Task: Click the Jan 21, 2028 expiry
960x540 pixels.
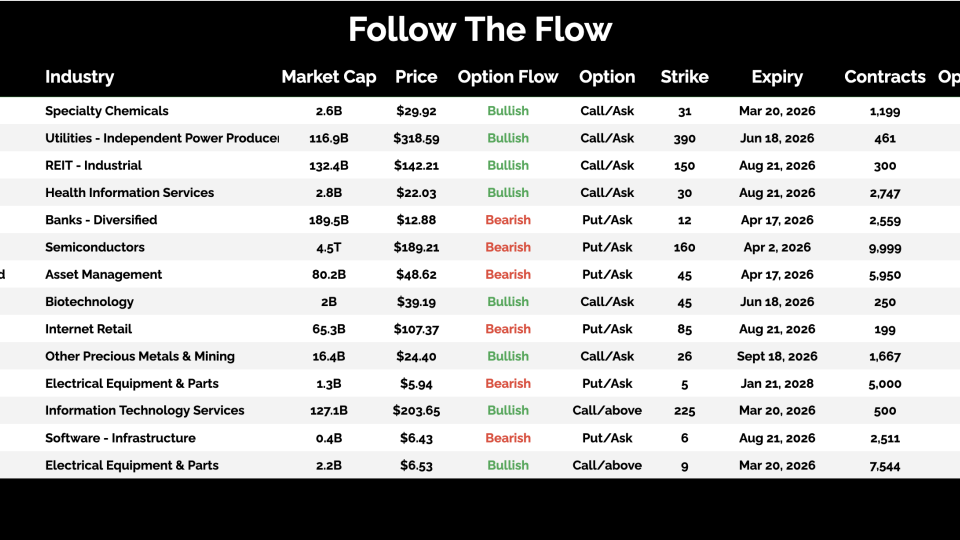Action: pos(777,383)
